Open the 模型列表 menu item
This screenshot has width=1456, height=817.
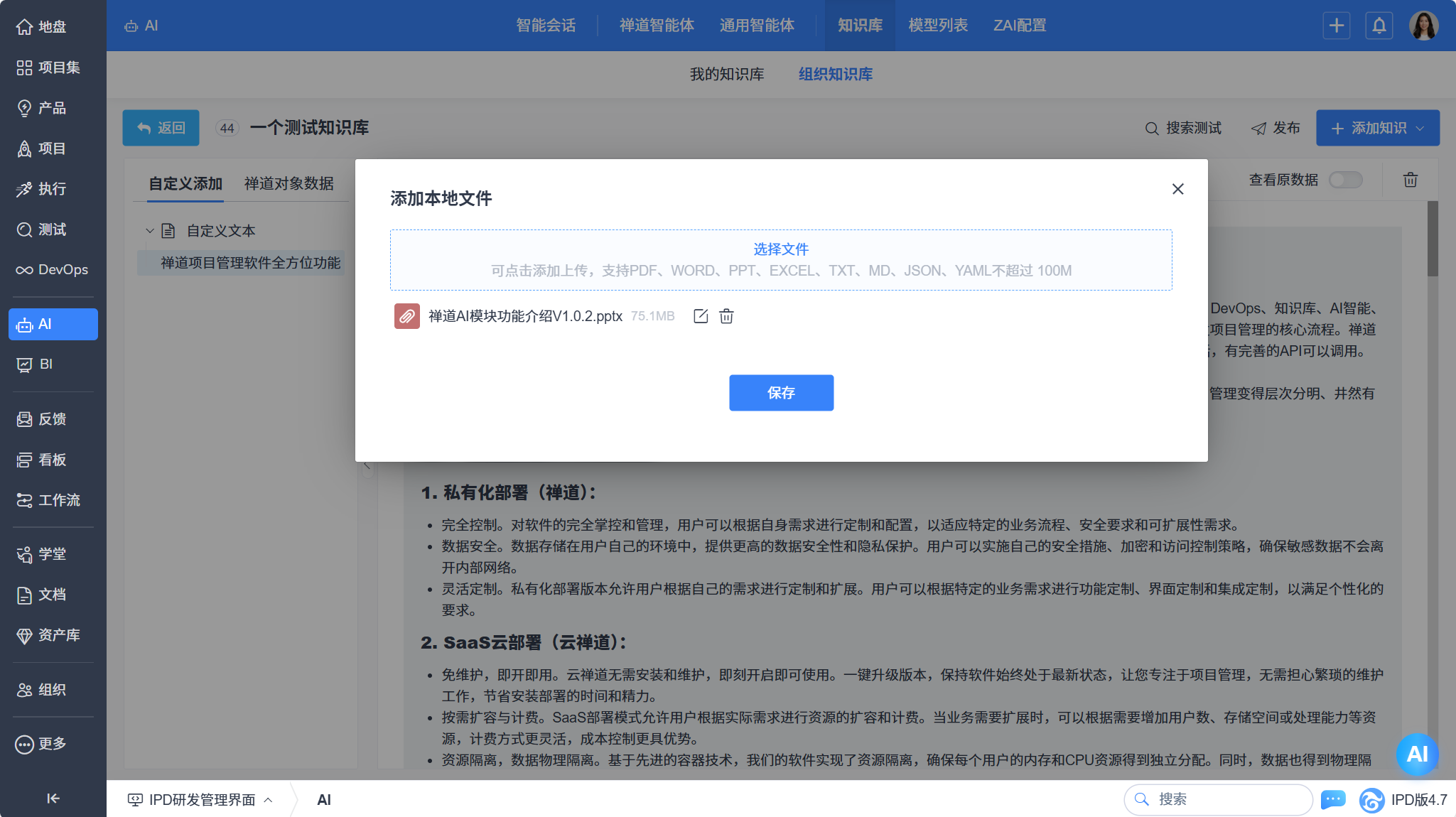coord(937,26)
